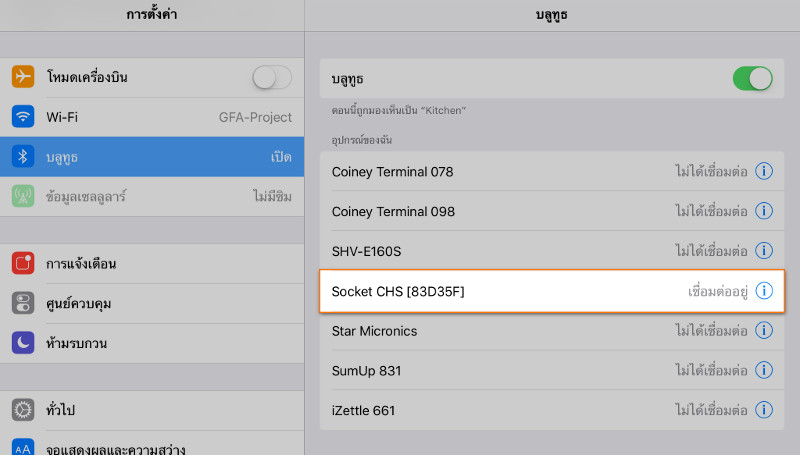The height and width of the screenshot is (455, 800).
Task: Tap the General gear icon
Action: click(23, 410)
